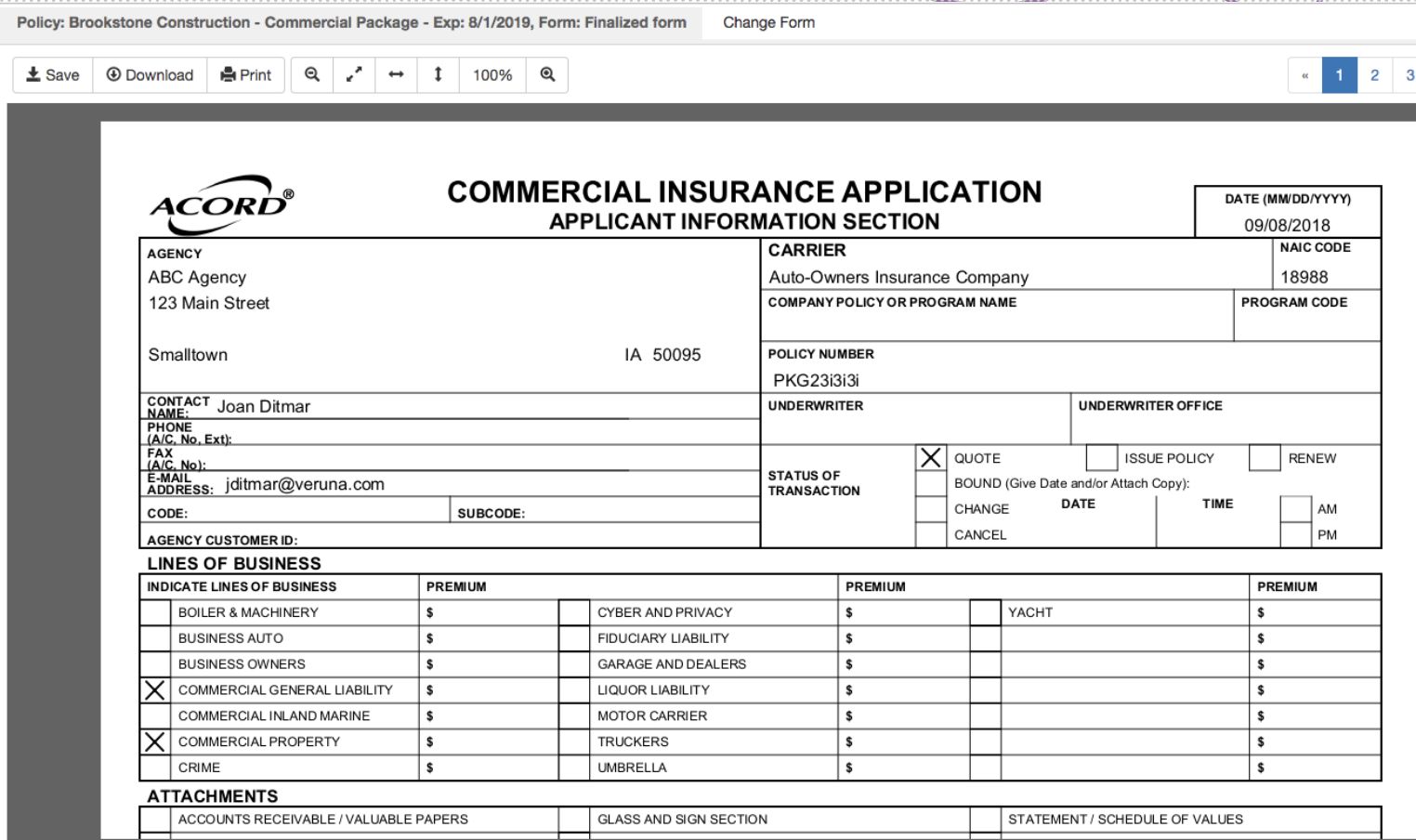This screenshot has width=1416, height=840.
Task: Toggle the Quote status checkbox
Action: coord(930,458)
